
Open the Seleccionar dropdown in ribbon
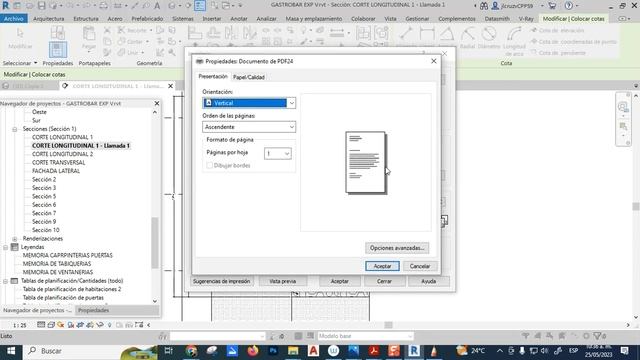(20, 63)
